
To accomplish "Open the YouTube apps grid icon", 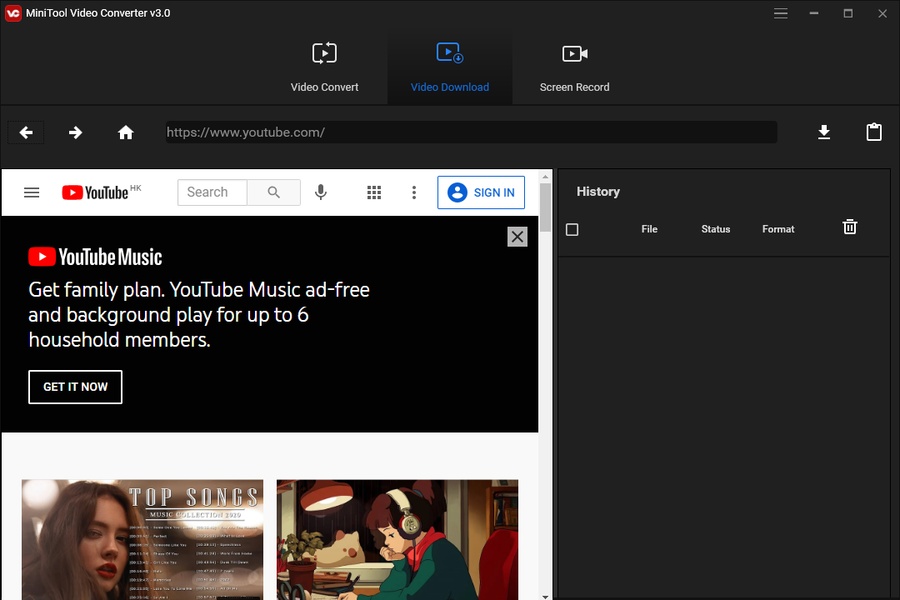I will click(374, 192).
